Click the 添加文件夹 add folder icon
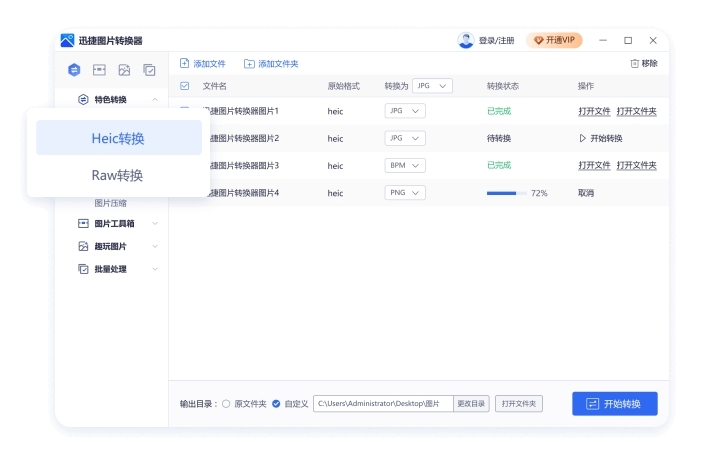Image resolution: width=702 pixels, height=470 pixels. click(x=249, y=64)
